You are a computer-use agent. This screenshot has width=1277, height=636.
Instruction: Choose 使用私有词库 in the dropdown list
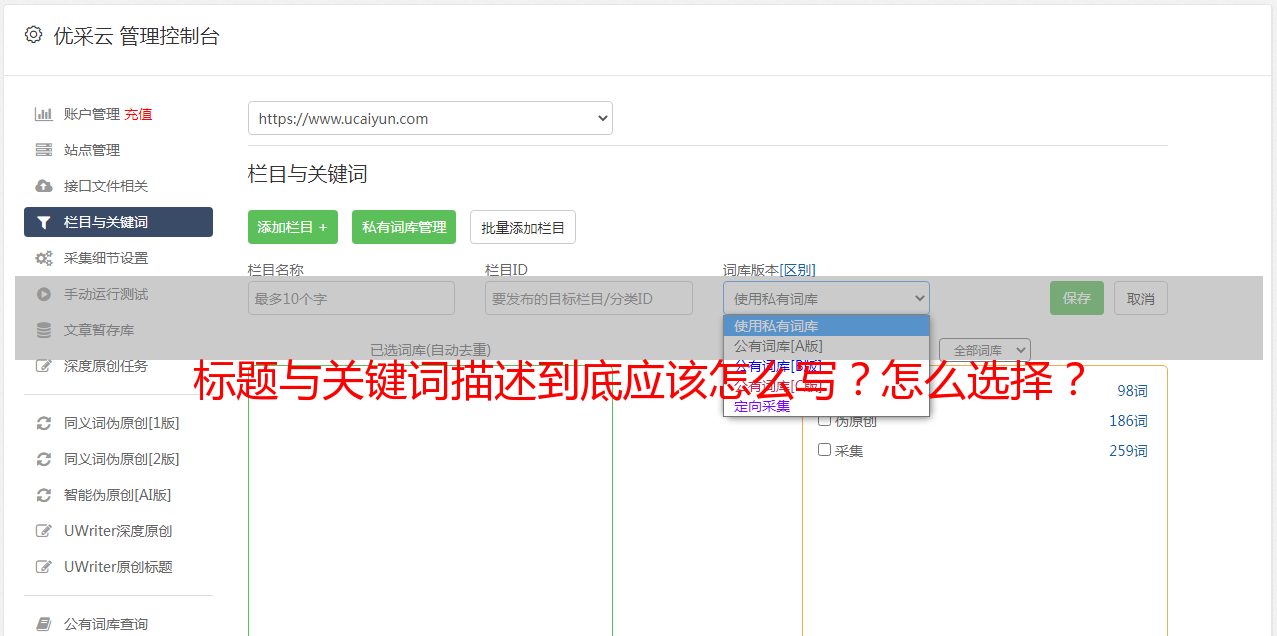[x=826, y=326]
